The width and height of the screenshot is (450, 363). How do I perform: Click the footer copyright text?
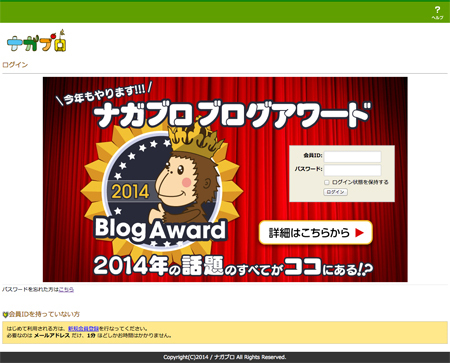[225, 357]
